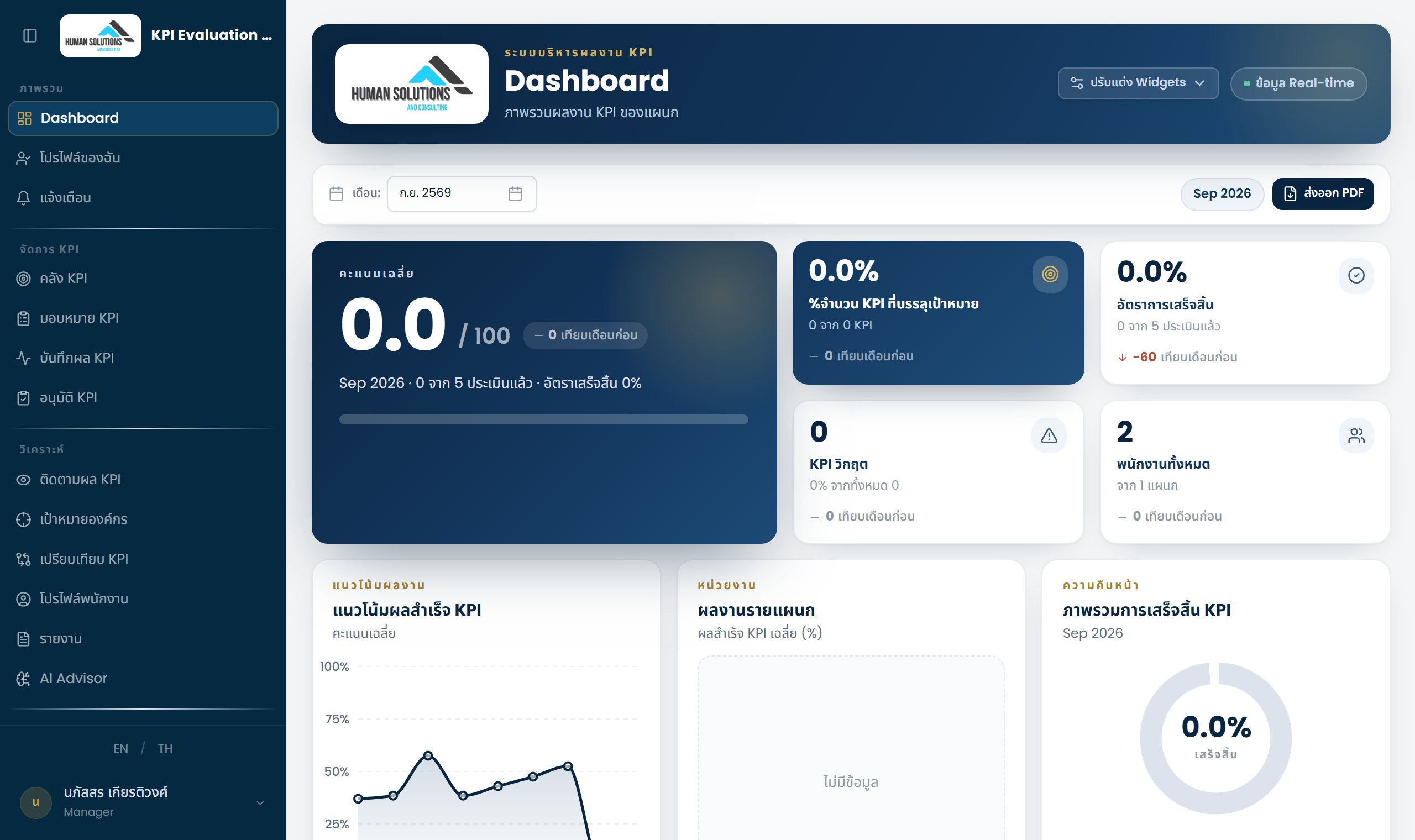Click calendar icon left of เดือน label

tap(336, 193)
